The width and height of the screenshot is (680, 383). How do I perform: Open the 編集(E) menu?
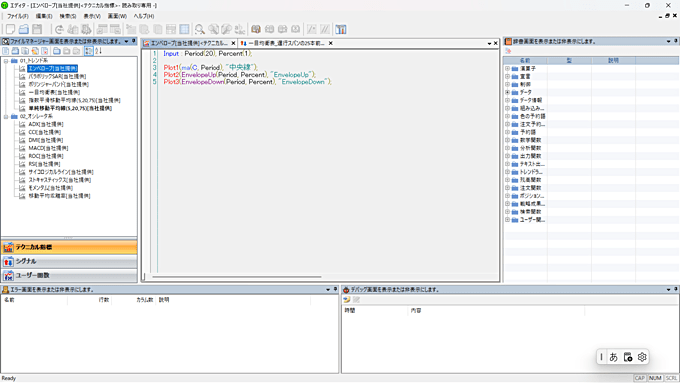coord(44,16)
